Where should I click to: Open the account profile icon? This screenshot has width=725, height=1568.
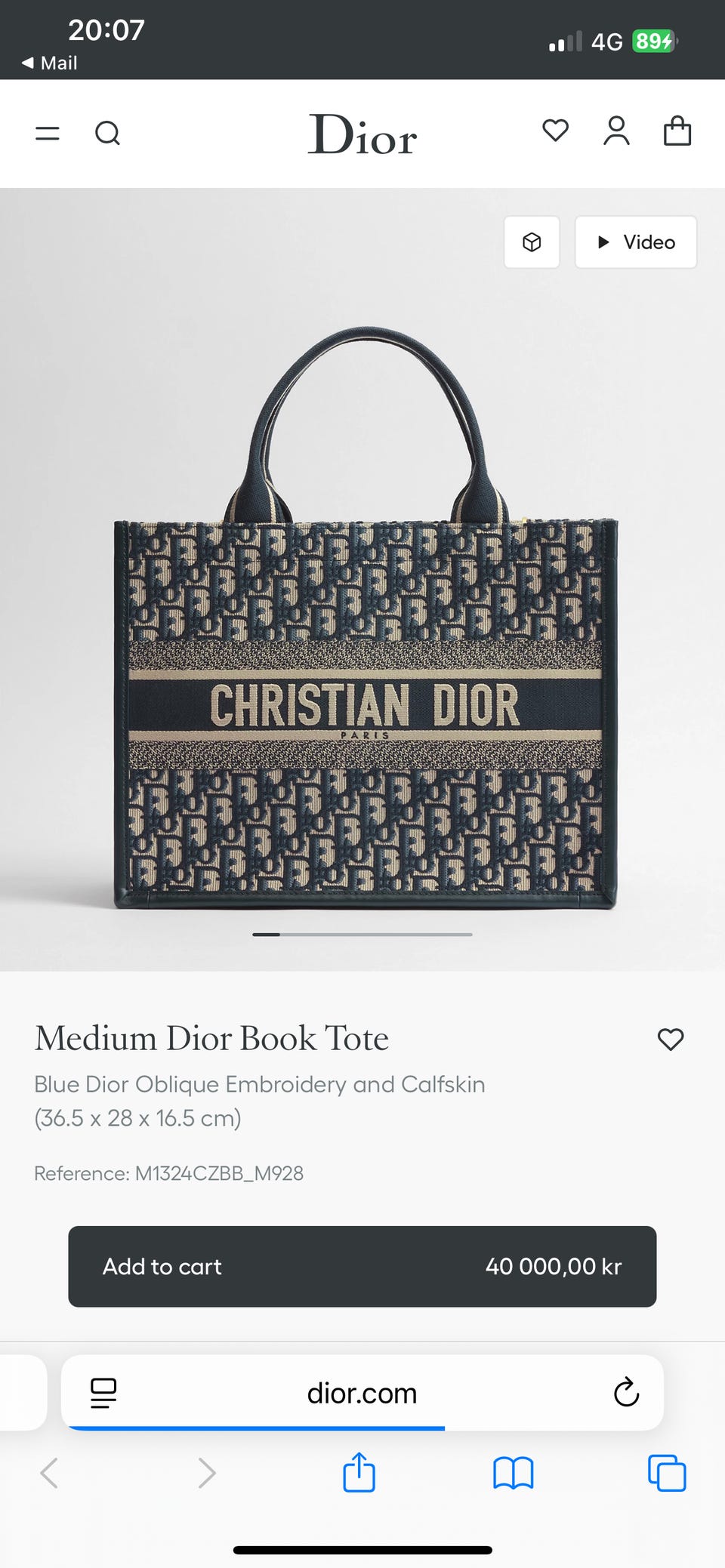click(x=616, y=131)
